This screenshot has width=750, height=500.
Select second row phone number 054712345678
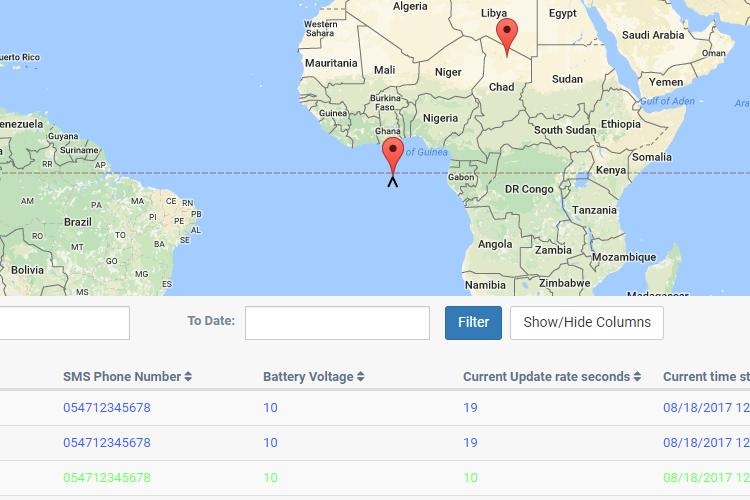pyautogui.click(x=107, y=443)
